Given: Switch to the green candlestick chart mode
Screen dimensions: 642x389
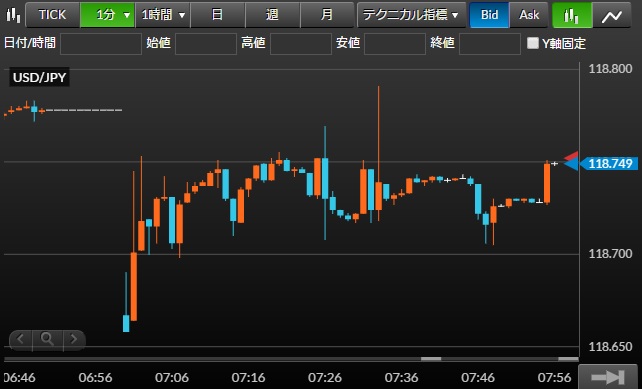Looking at the screenshot, I should [572, 15].
